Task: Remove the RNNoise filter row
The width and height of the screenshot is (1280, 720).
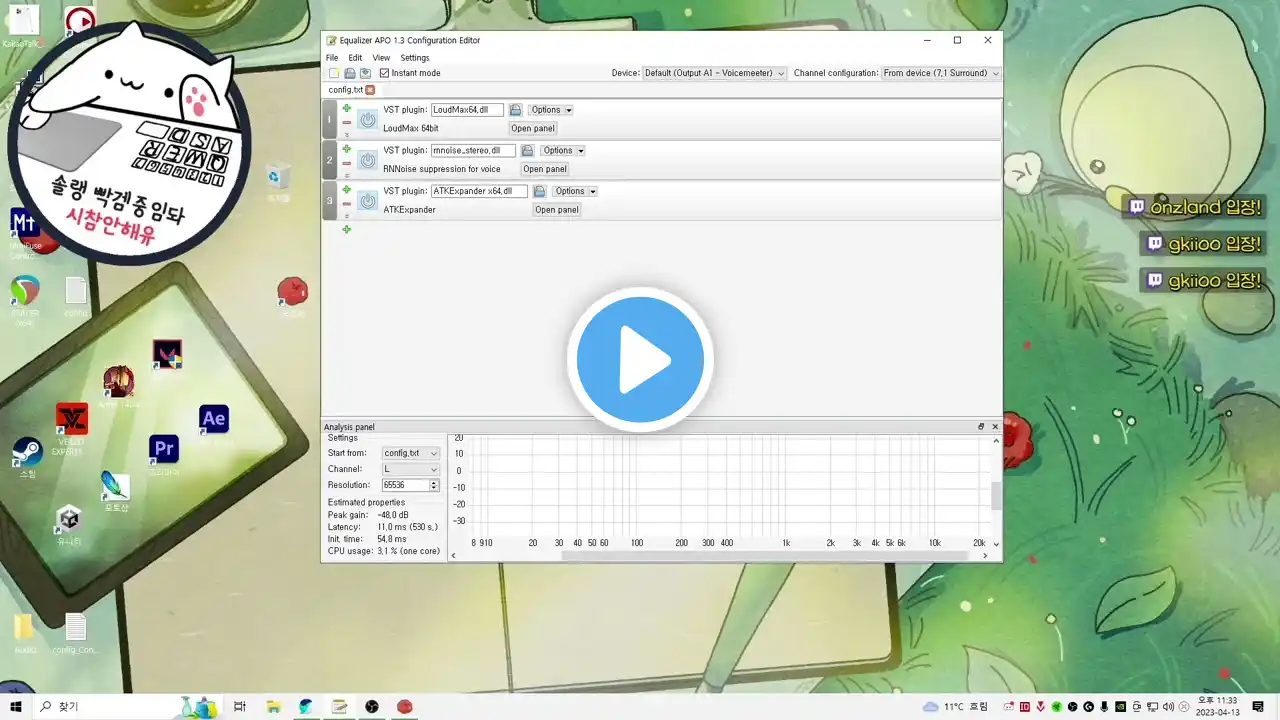Action: pos(347,163)
